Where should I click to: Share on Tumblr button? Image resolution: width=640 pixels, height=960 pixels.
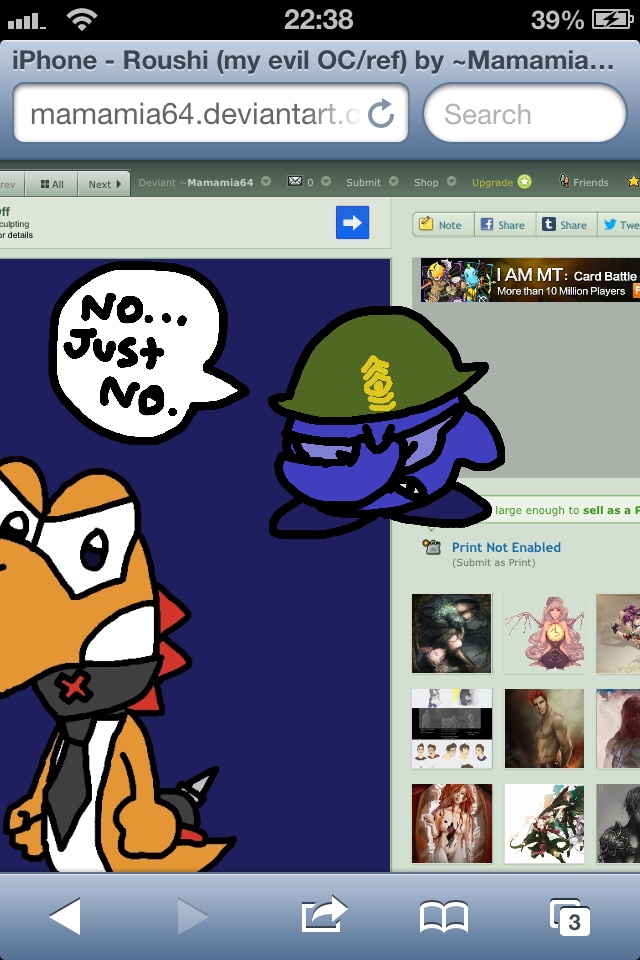click(567, 225)
